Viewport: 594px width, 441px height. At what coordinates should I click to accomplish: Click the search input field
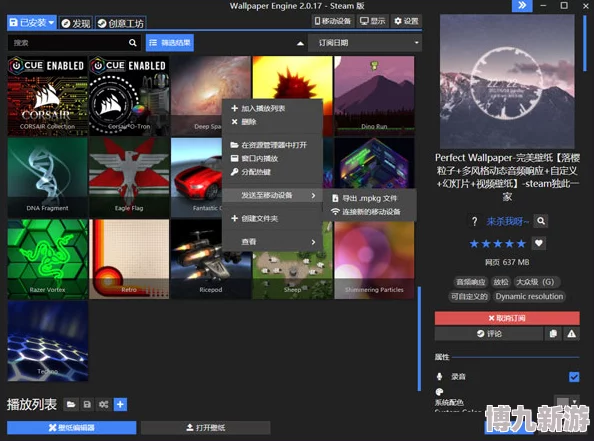(x=67, y=43)
